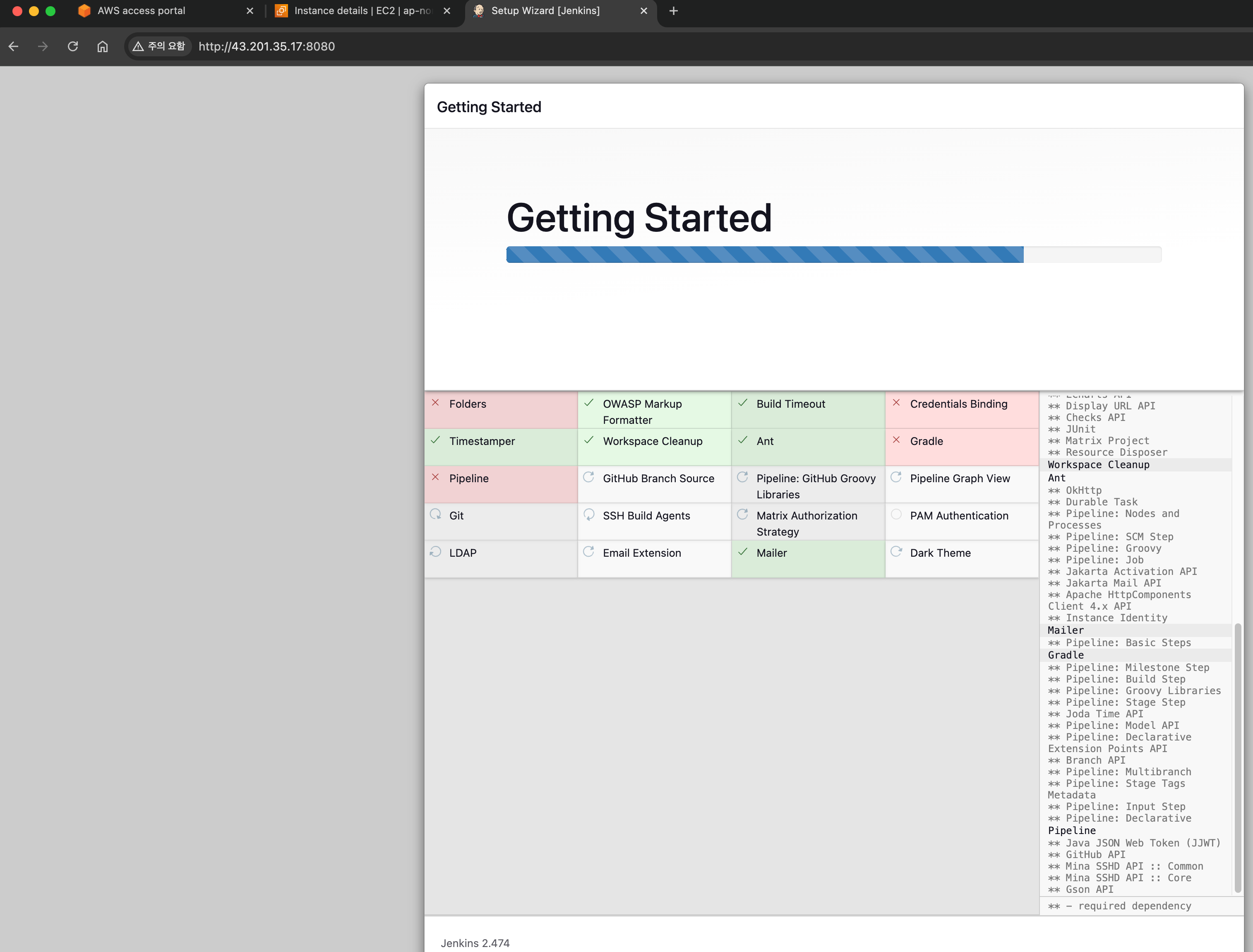Click the Credentials Binding plugin label
The width and height of the screenshot is (1253, 952).
(x=959, y=404)
